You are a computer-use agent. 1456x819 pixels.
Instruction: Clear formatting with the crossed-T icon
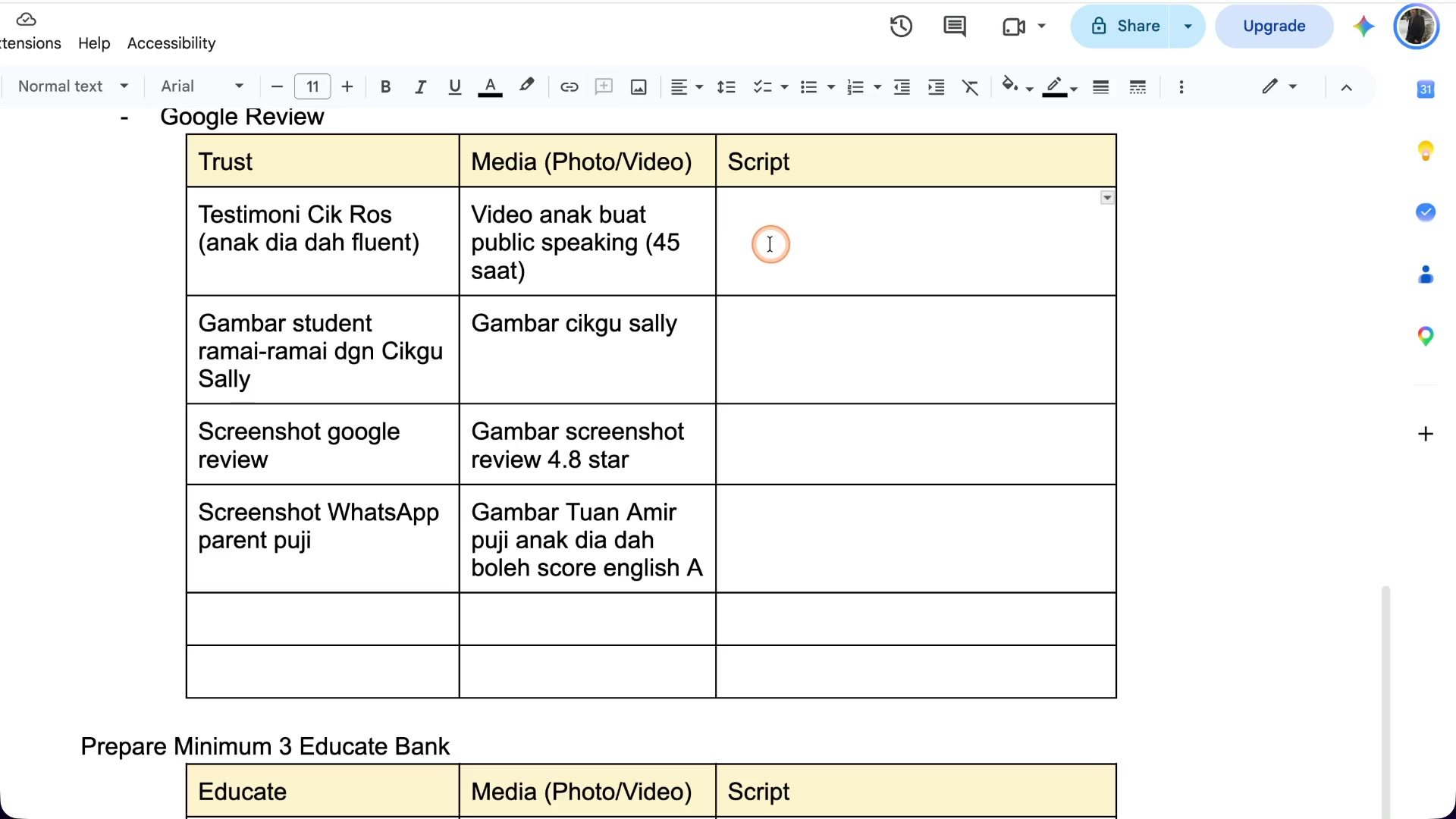971,87
